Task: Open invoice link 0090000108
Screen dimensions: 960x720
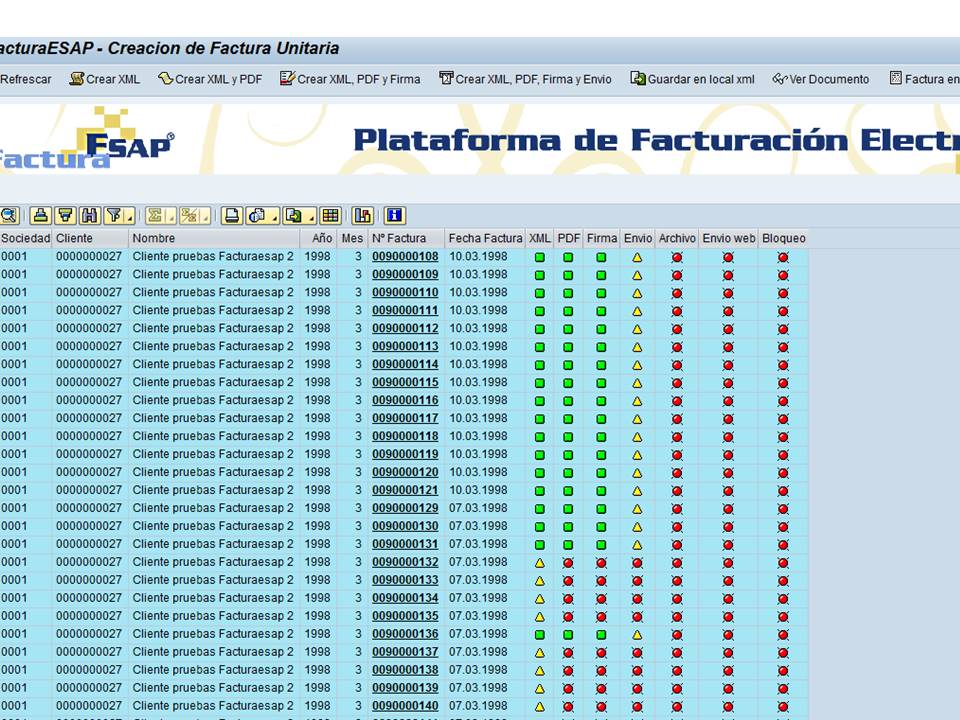Action: tap(405, 257)
